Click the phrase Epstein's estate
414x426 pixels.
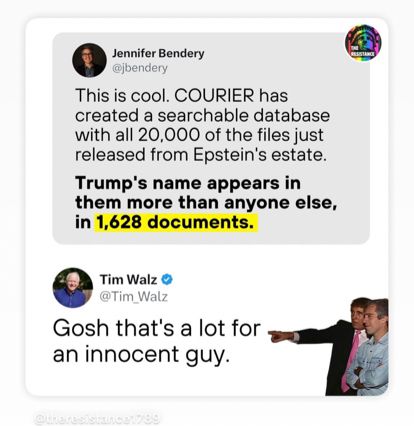tap(260, 155)
